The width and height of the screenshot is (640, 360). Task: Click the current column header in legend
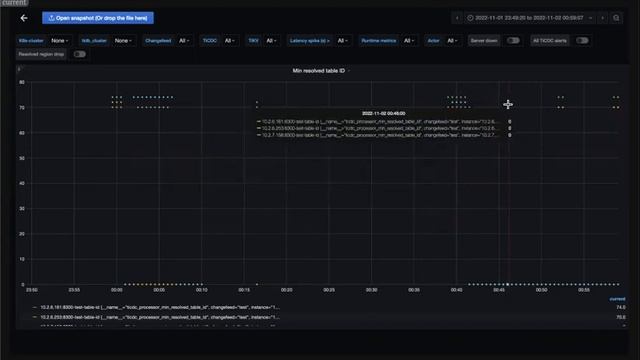click(x=617, y=299)
